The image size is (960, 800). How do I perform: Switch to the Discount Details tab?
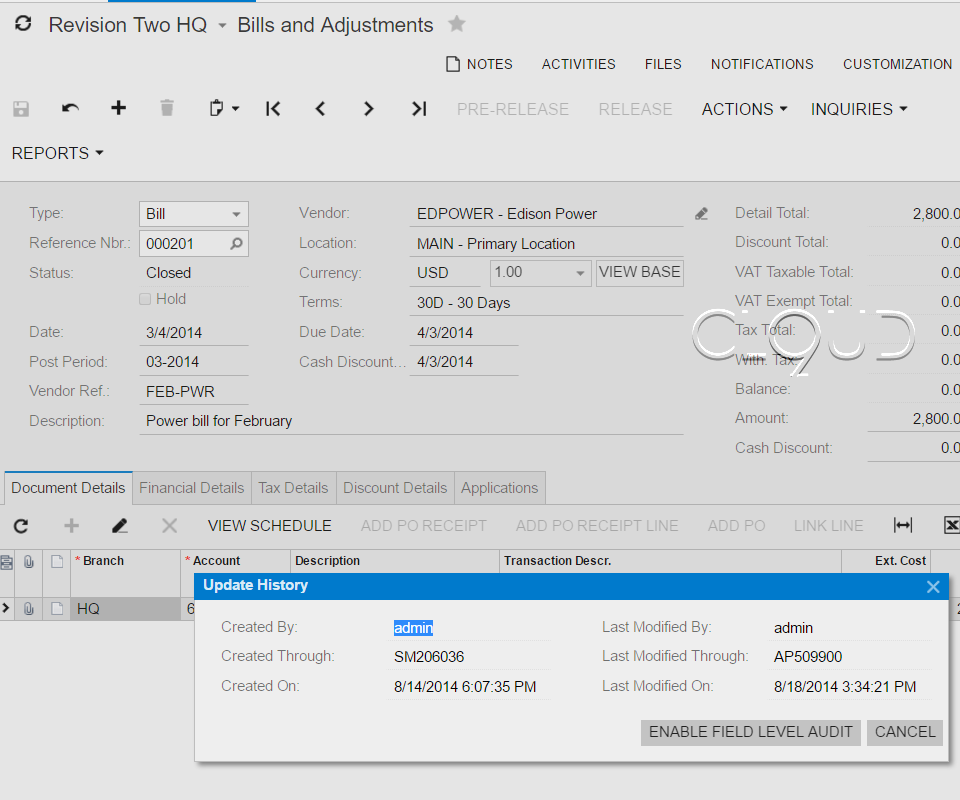[x=395, y=488]
